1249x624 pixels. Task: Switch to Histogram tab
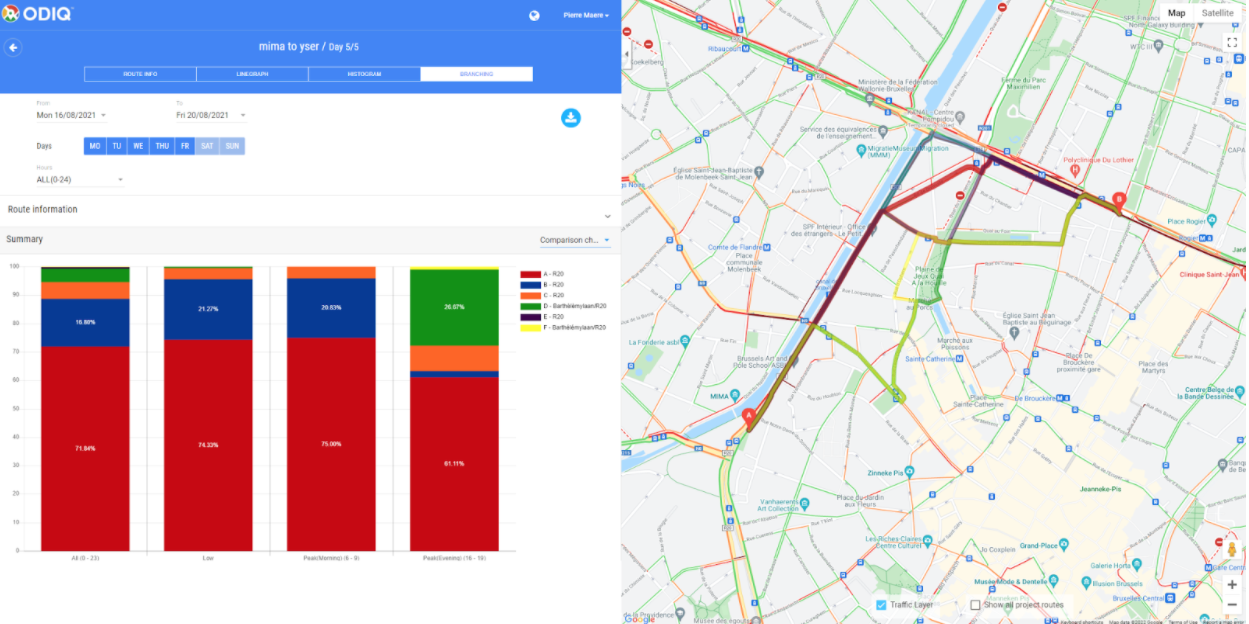click(x=364, y=74)
